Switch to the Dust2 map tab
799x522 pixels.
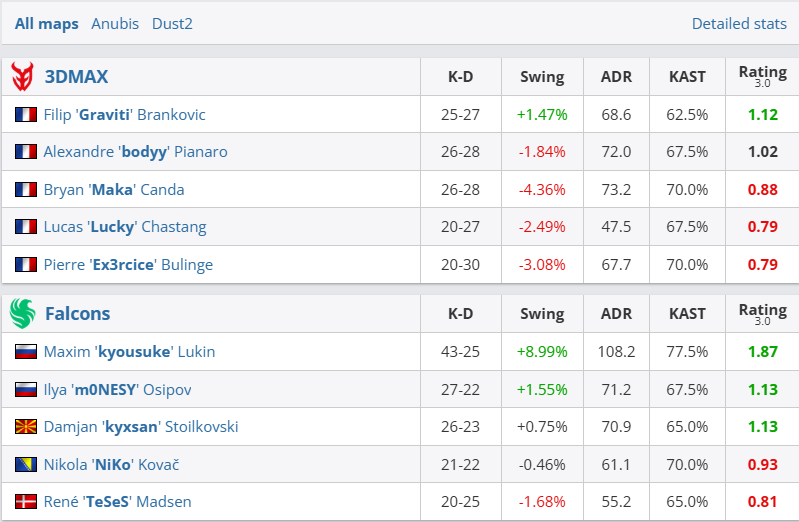coord(172,23)
